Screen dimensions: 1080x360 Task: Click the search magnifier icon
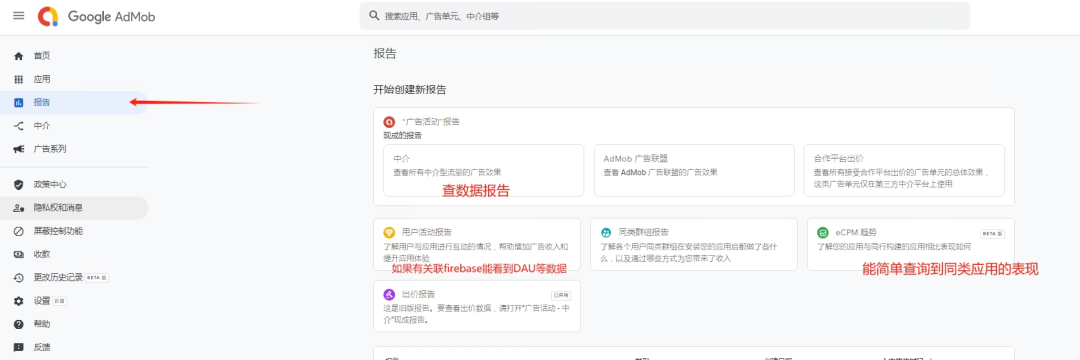pos(374,15)
